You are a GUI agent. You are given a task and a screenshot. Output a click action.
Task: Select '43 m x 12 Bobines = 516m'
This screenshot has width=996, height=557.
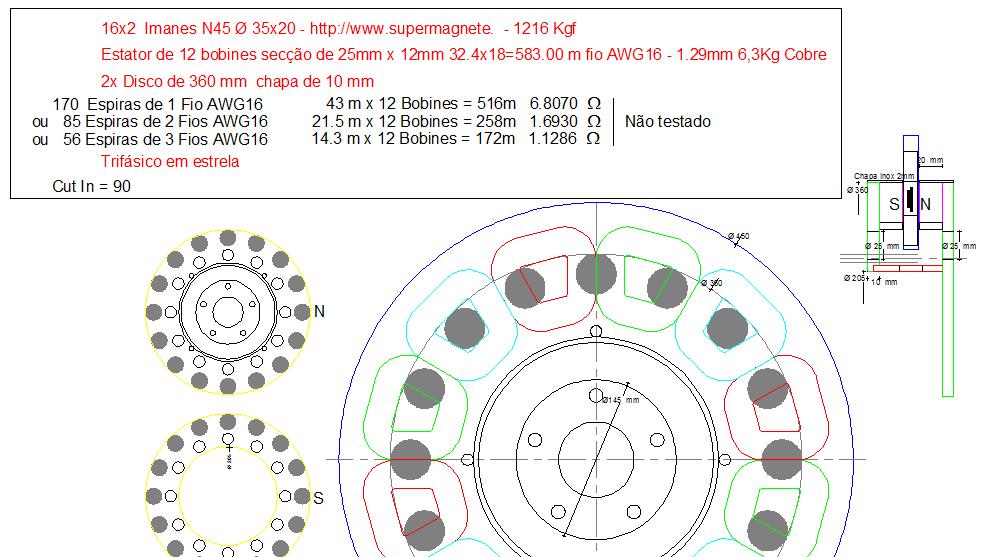coord(421,104)
